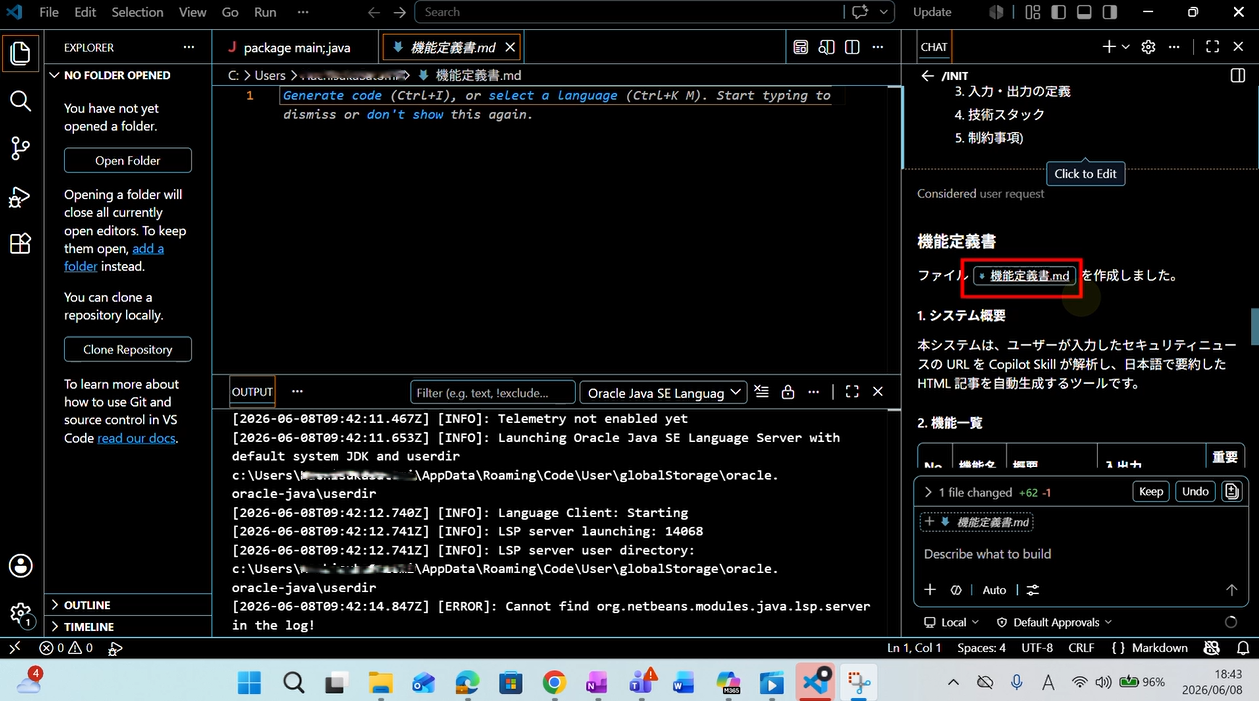Go back from the /INIT chat session
1259x701 pixels.
(x=927, y=75)
